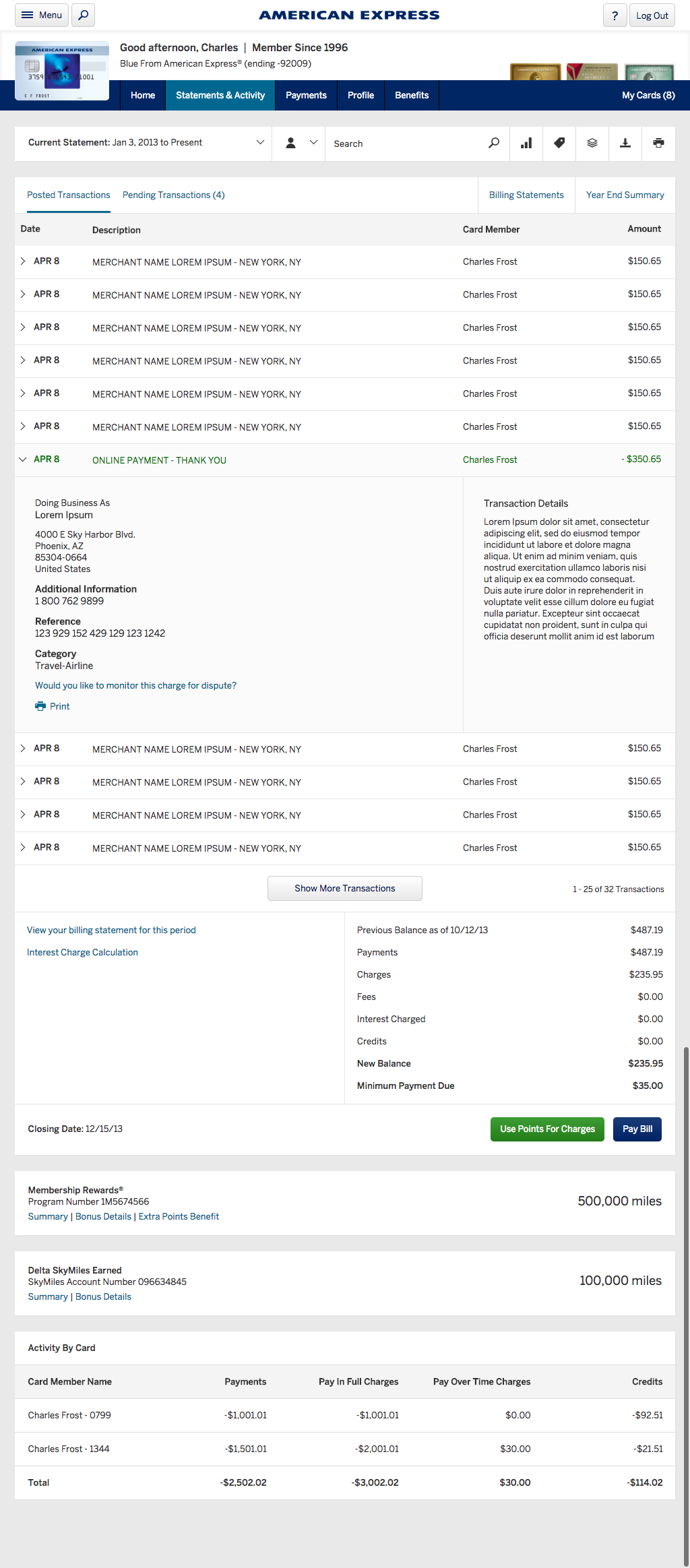Screen dimensions: 690x1568
Task: Click the tag icon in the statement toolbar
Action: (x=559, y=143)
